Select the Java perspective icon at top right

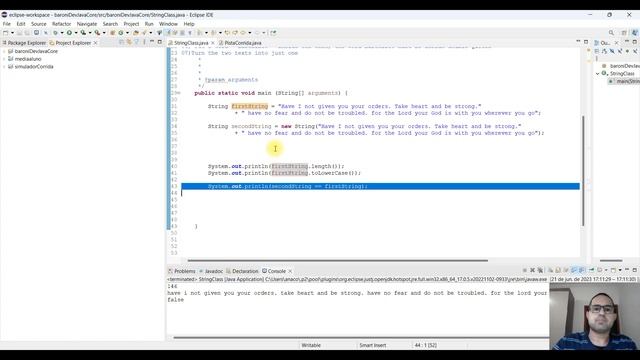635,33
